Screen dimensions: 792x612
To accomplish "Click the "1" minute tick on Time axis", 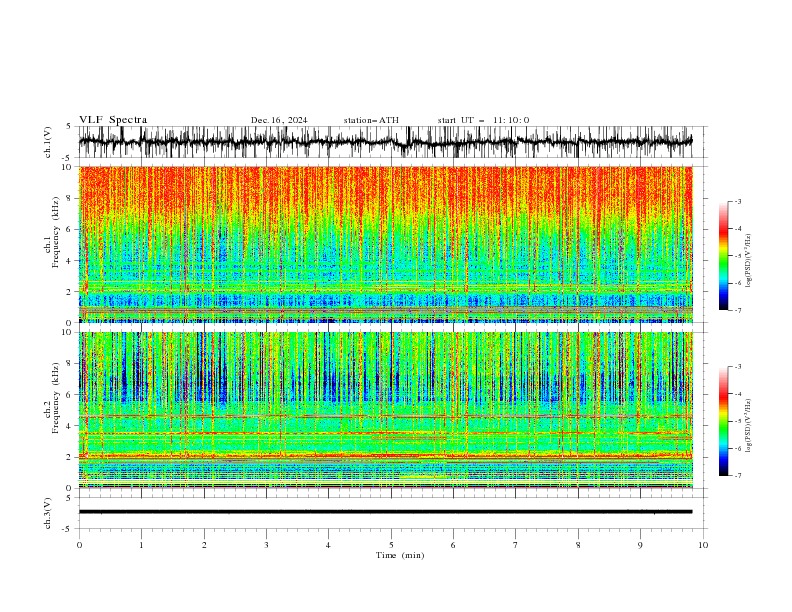I will point(141,545).
